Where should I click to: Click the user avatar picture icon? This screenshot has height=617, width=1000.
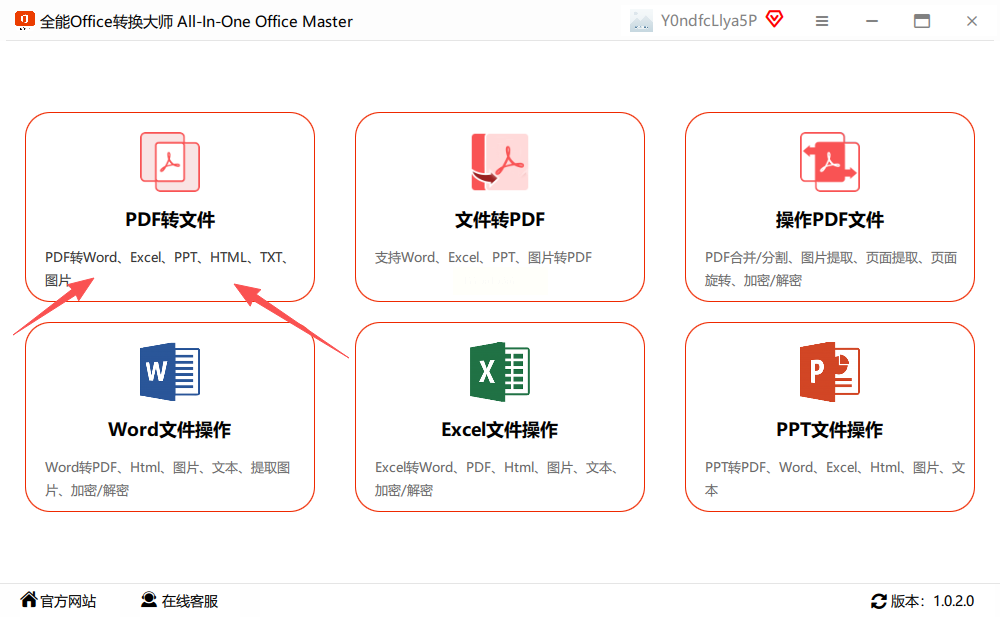tap(641, 21)
